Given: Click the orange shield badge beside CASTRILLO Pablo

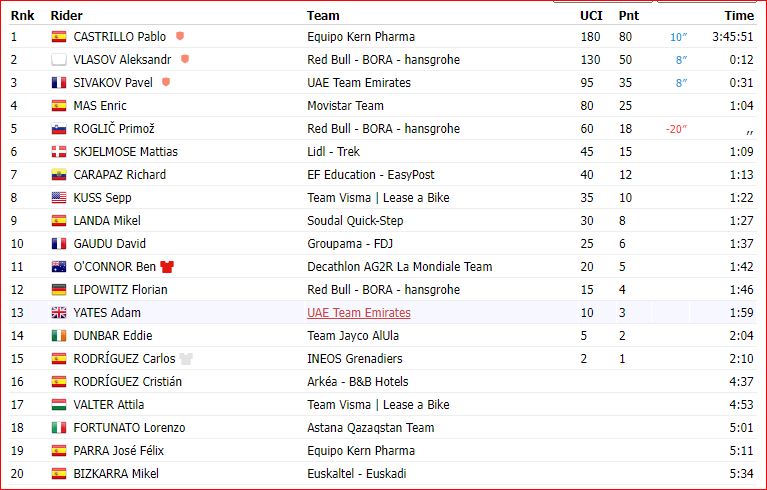Looking at the screenshot, I should coord(180,36).
